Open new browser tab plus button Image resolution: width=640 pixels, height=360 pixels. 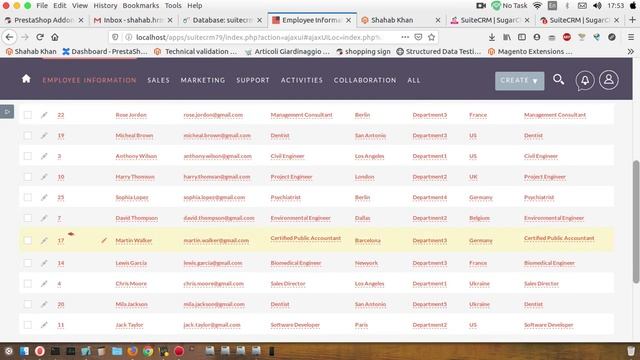[632, 20]
